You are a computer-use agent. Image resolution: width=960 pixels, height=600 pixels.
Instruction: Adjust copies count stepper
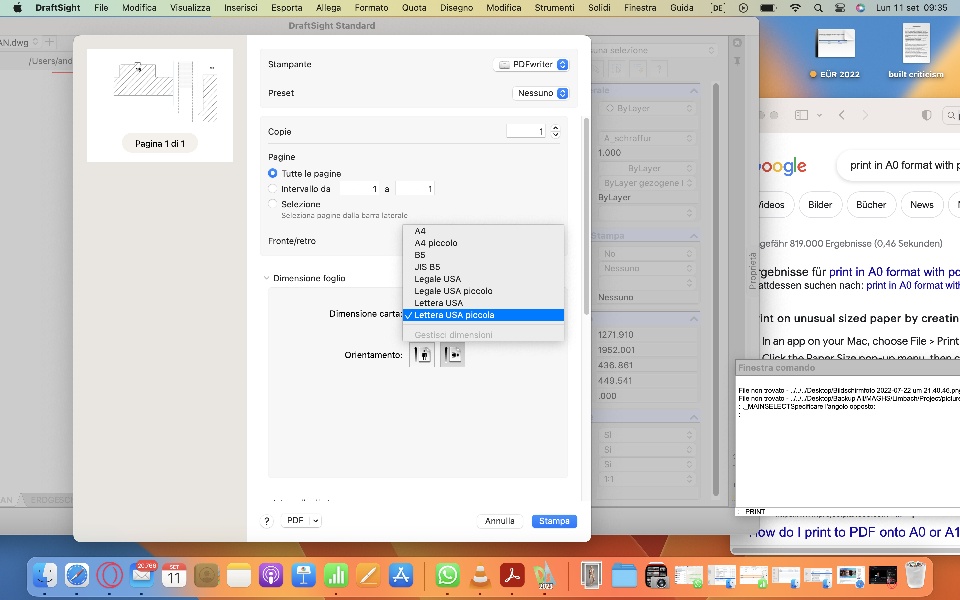555,132
